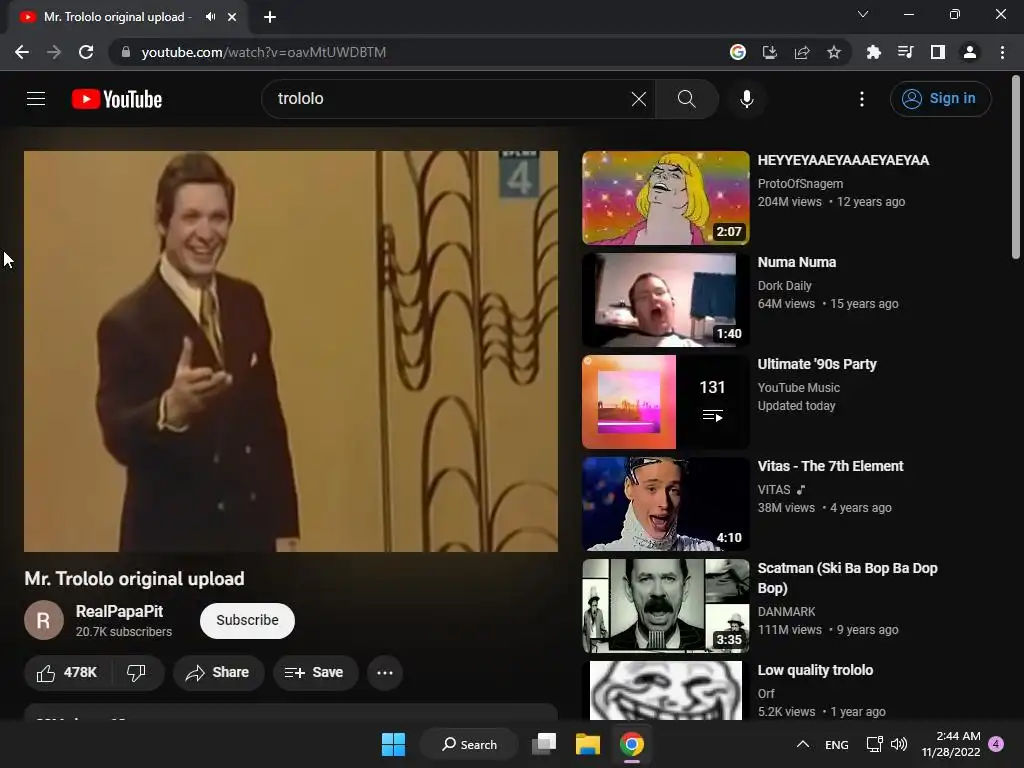
Task: Run search with magnifier button
Action: coord(686,99)
